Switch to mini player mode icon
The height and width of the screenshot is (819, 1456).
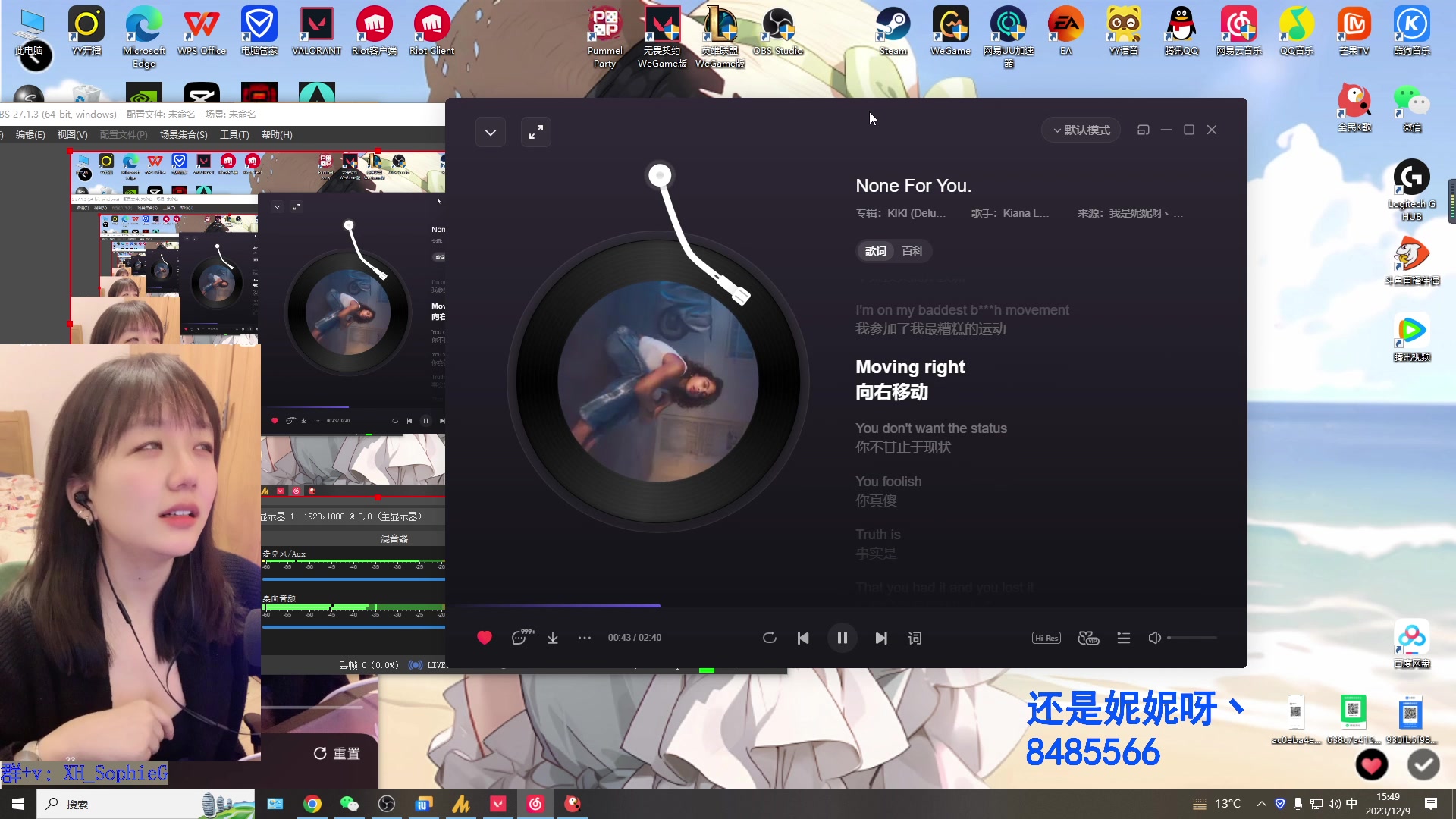(1144, 130)
